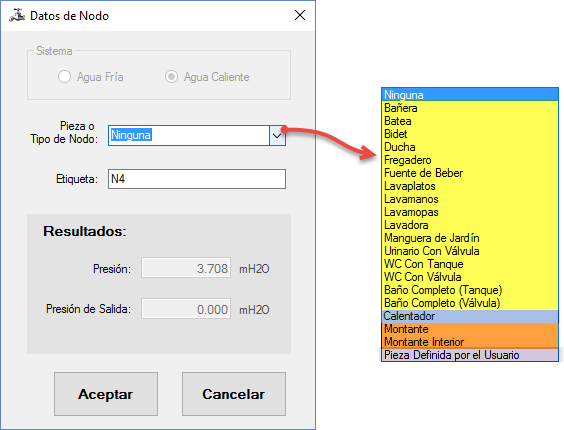This screenshot has height=430, width=564.
Task: Click the Etiqueta input field with N4
Action: point(197,179)
